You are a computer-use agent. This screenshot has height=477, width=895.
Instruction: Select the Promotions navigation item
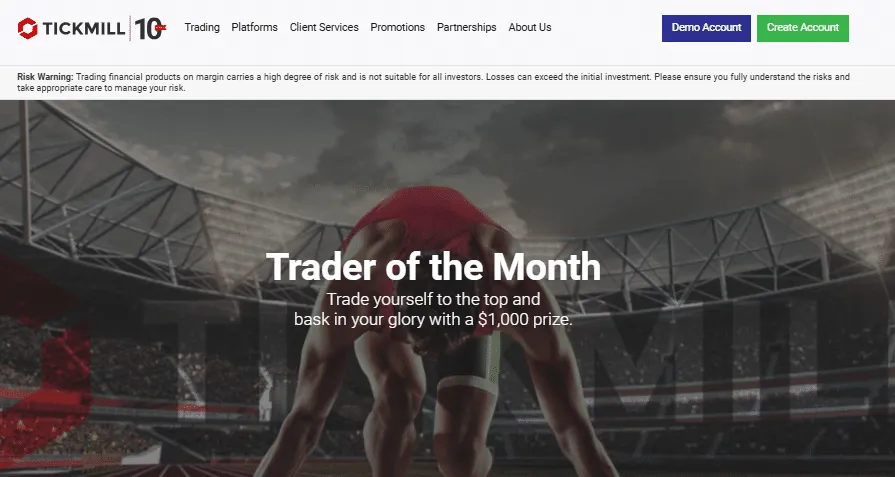coord(397,28)
